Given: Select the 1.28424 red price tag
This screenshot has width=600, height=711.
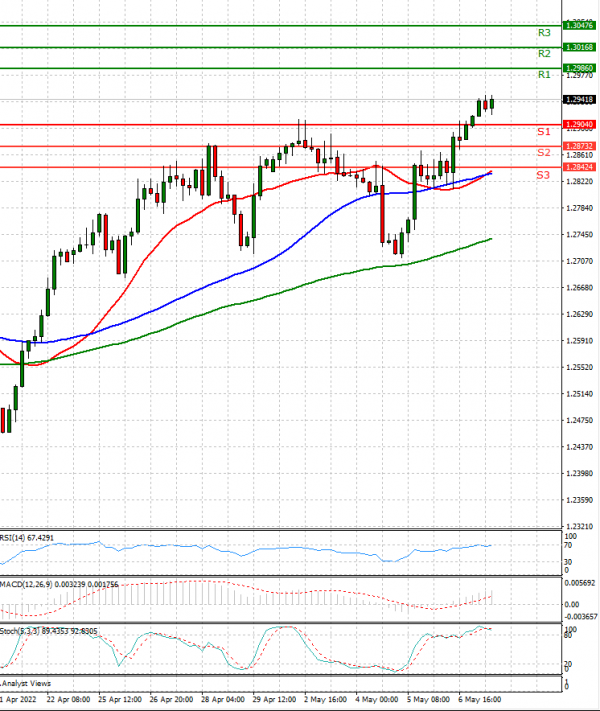Looking at the screenshot, I should (x=579, y=167).
